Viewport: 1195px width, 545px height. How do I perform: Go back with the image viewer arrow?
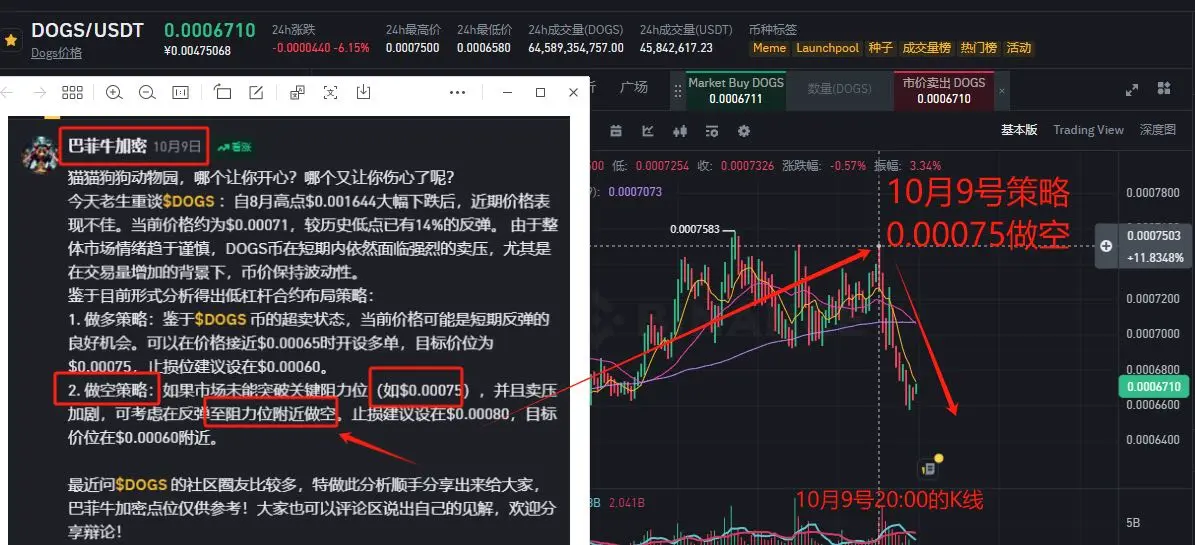click(7, 92)
